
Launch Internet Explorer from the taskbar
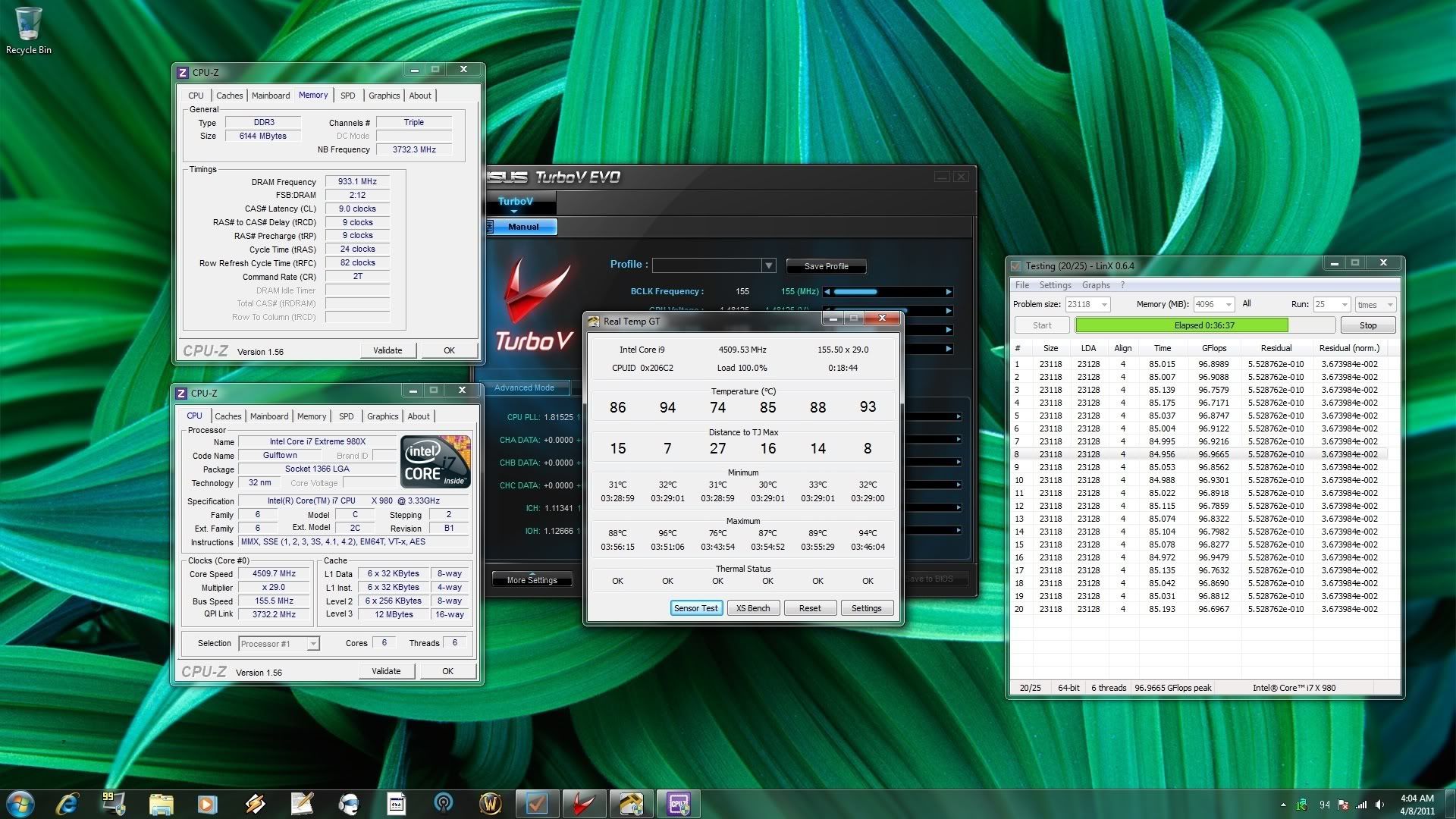68,804
